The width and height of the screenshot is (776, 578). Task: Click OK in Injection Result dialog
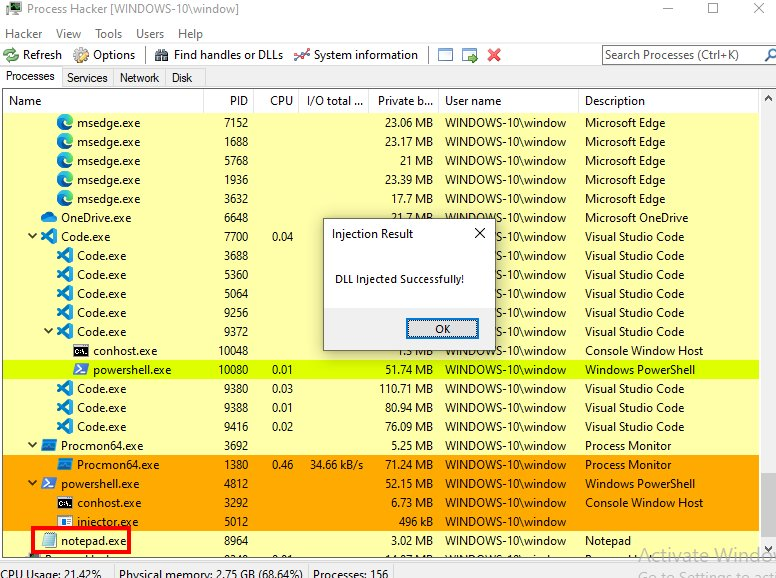[442, 329]
